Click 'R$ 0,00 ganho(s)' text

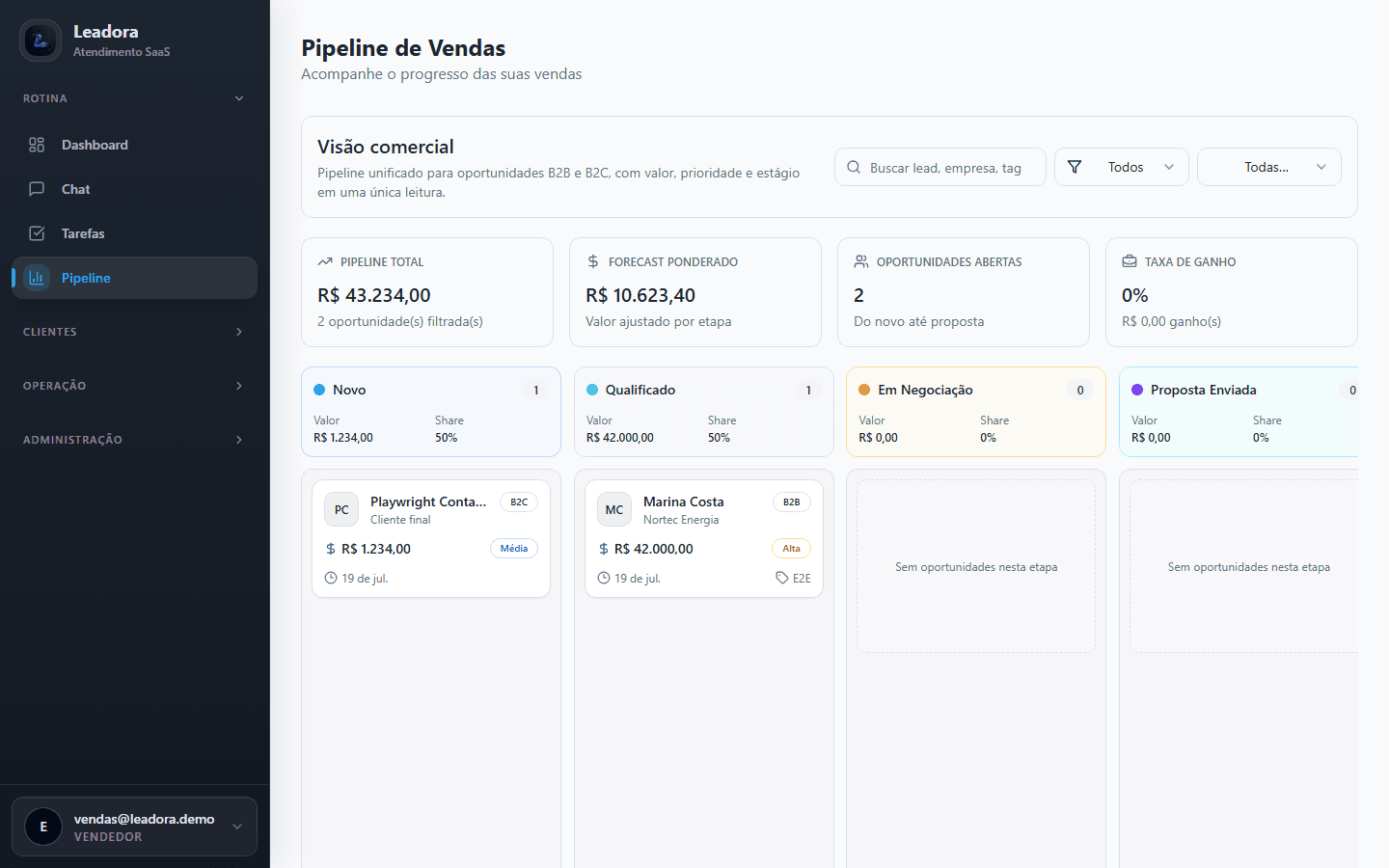click(x=1171, y=321)
